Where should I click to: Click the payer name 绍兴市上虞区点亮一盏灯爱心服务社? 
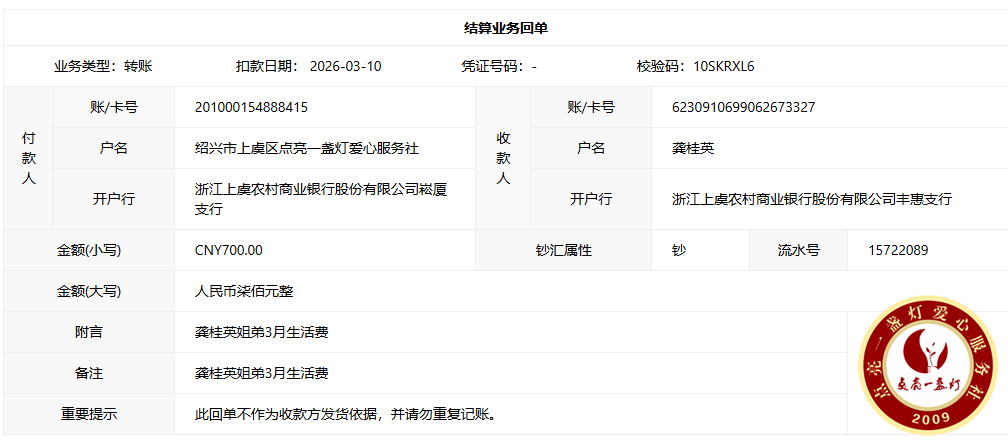pos(306,148)
